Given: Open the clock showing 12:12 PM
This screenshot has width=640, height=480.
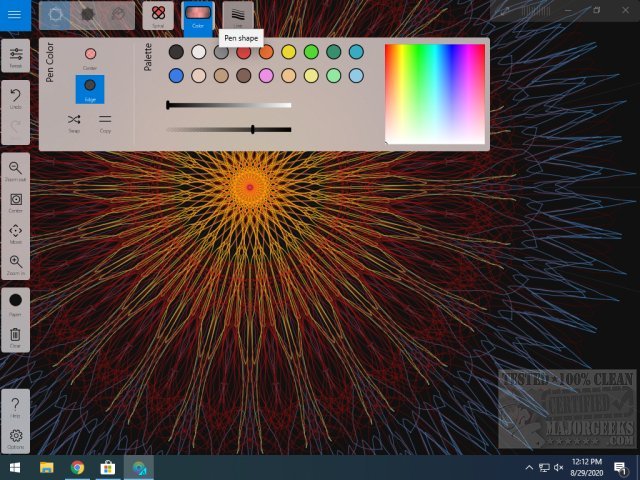Looking at the screenshot, I should tap(587, 468).
